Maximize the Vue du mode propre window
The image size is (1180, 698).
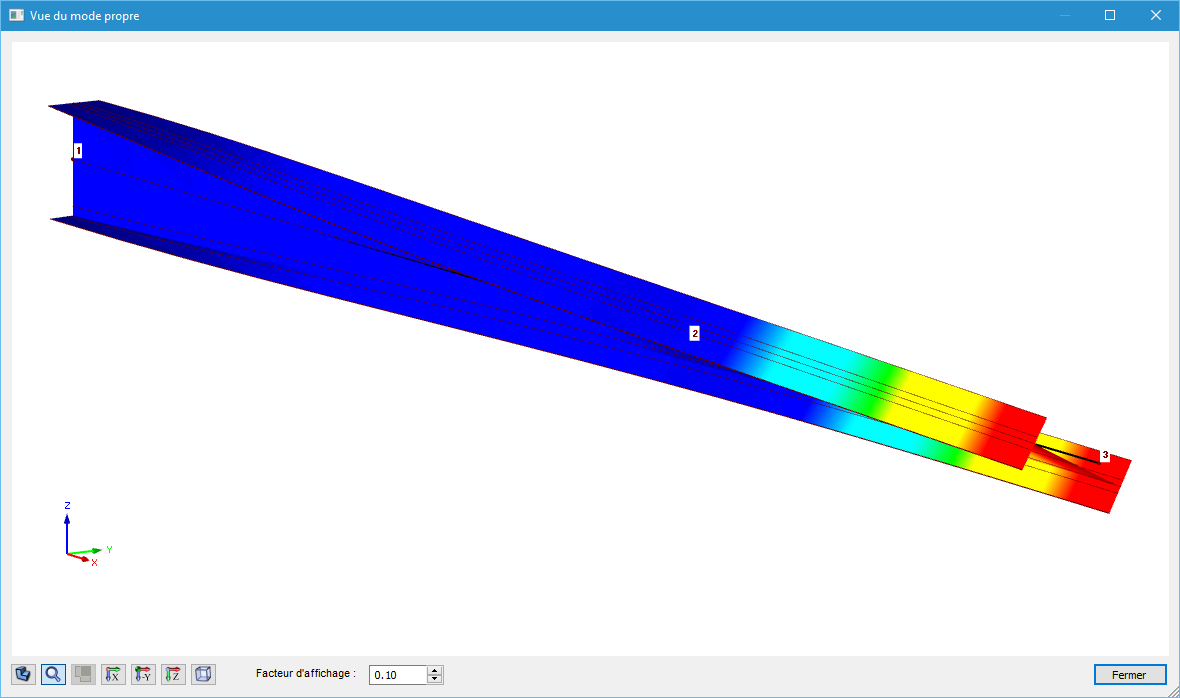[x=1110, y=15]
